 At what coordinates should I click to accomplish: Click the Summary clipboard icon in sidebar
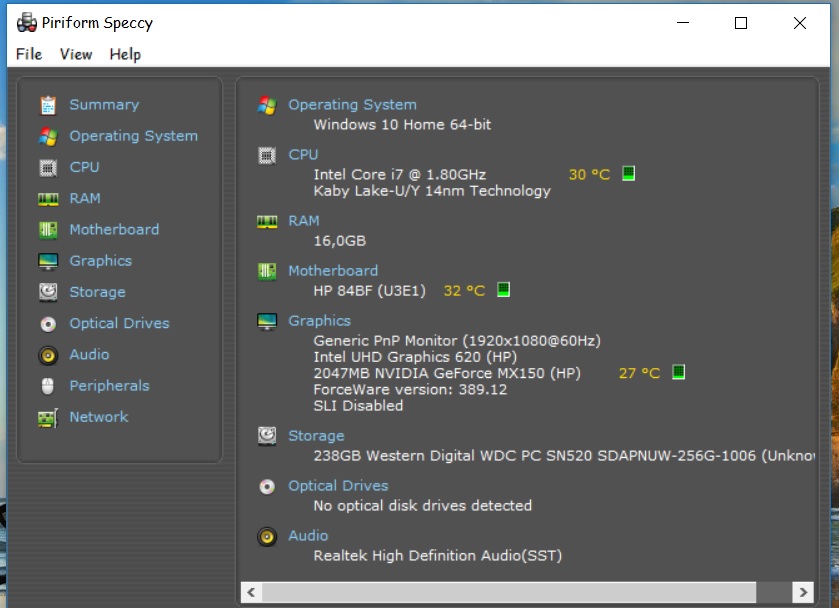(x=48, y=105)
